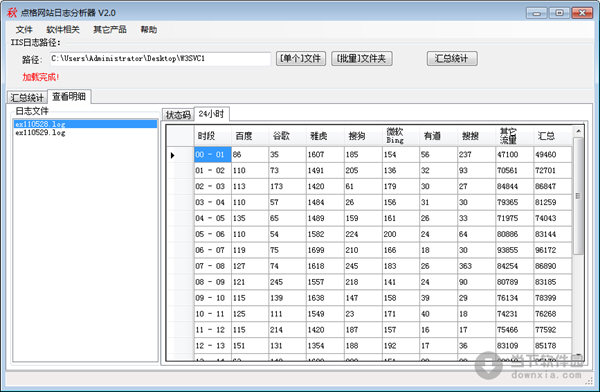Select the 01 - 02 time period cell

[212, 170]
